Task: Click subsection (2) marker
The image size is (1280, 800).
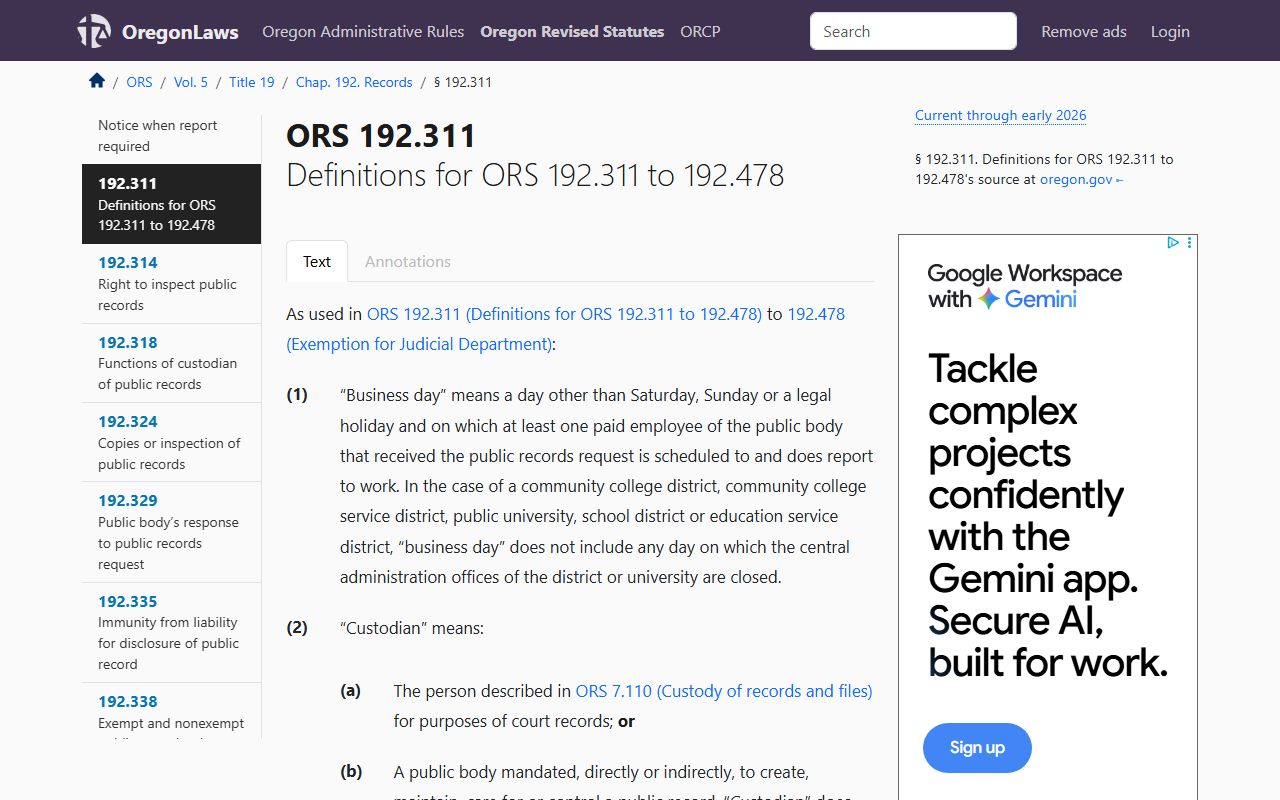Action: pos(297,628)
